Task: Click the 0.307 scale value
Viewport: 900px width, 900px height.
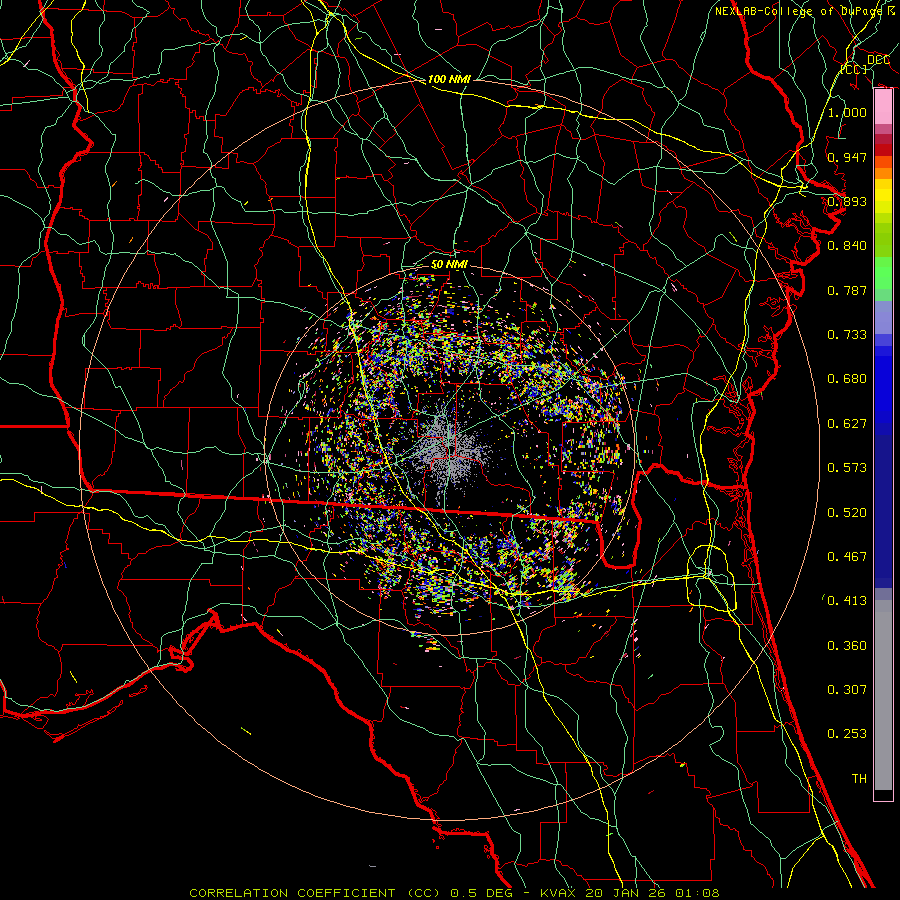Action: (x=847, y=689)
